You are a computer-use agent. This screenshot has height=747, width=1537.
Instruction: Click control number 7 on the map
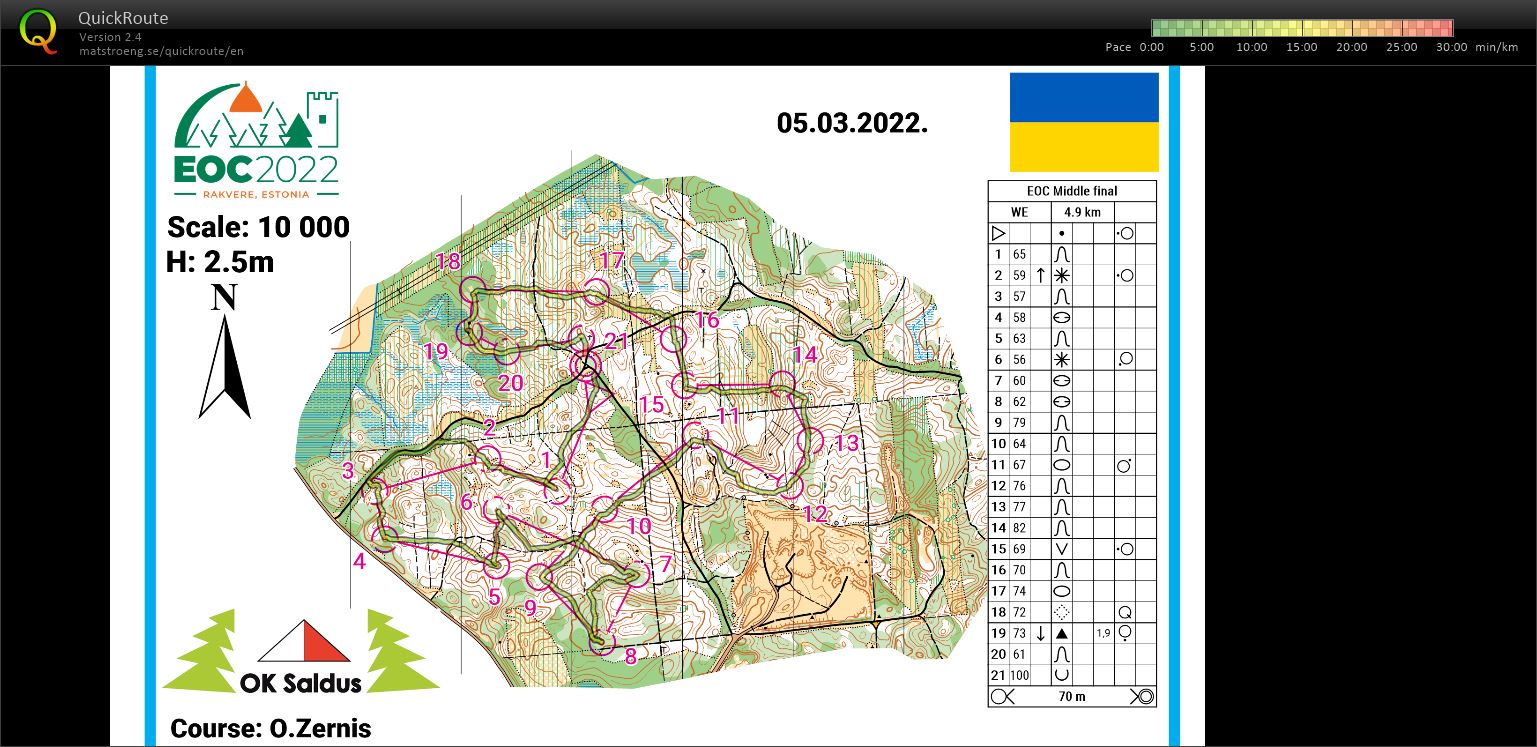665,564
